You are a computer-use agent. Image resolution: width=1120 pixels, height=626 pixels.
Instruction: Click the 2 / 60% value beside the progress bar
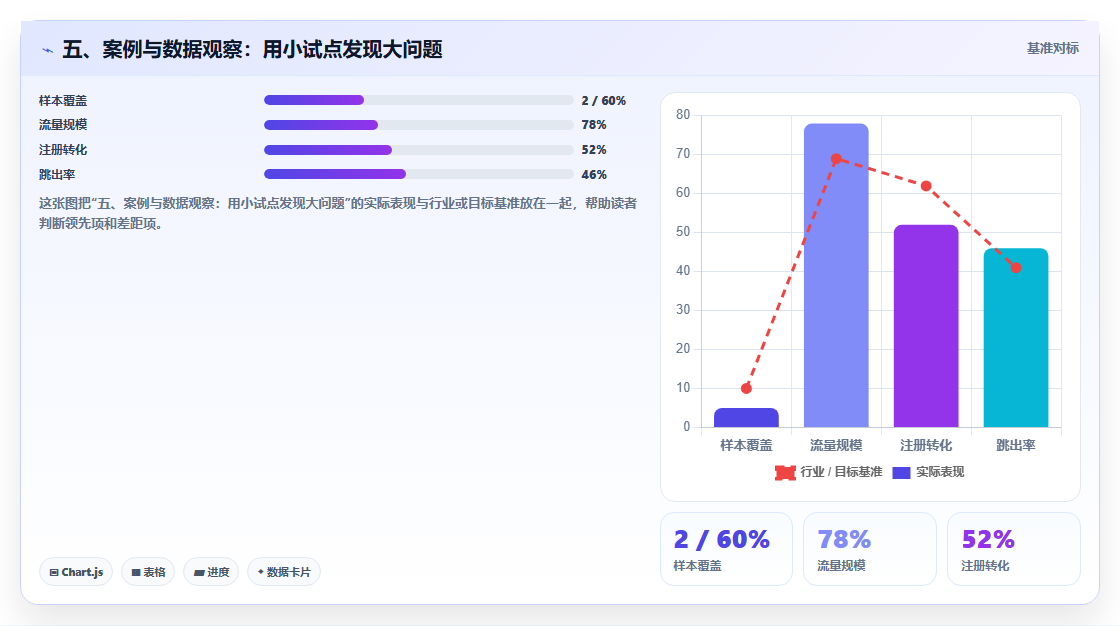[x=604, y=101]
